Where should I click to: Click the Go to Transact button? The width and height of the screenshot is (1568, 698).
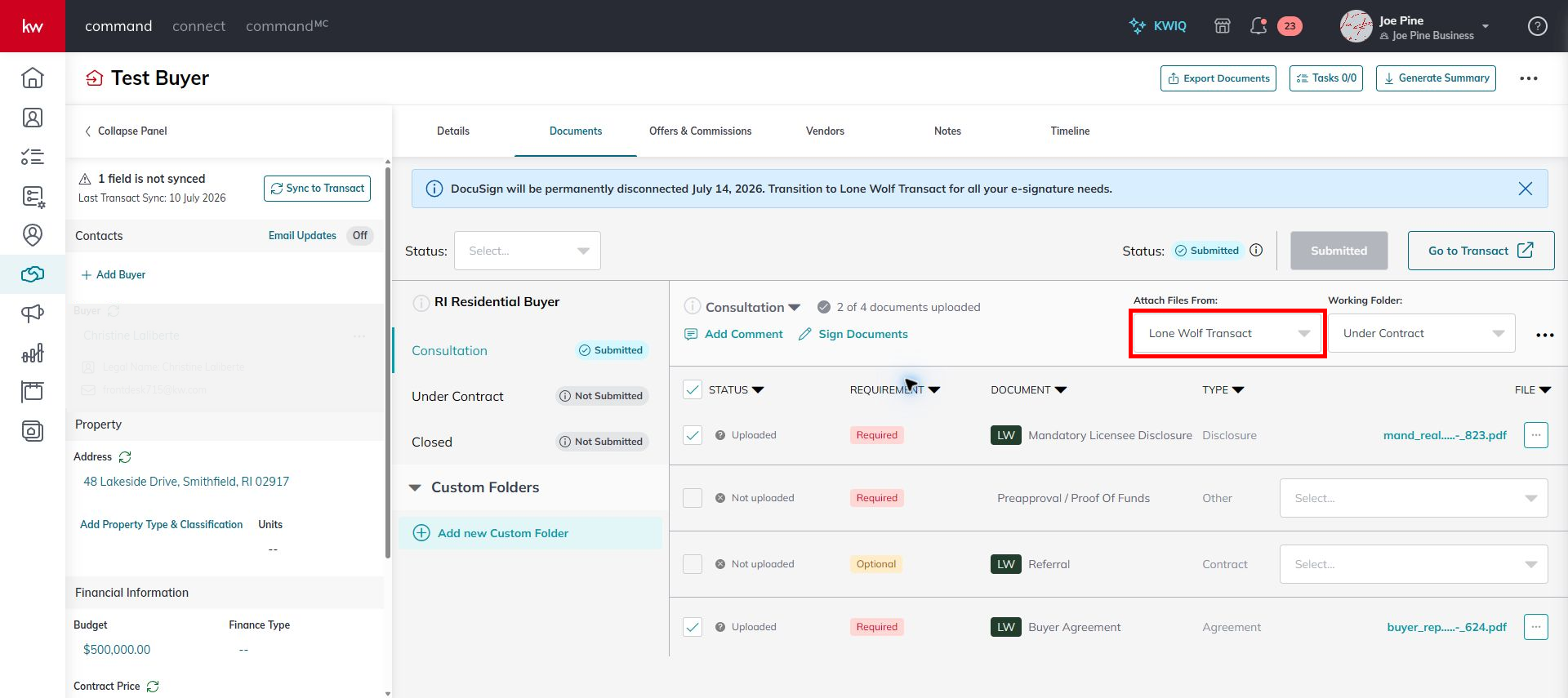[x=1481, y=251]
